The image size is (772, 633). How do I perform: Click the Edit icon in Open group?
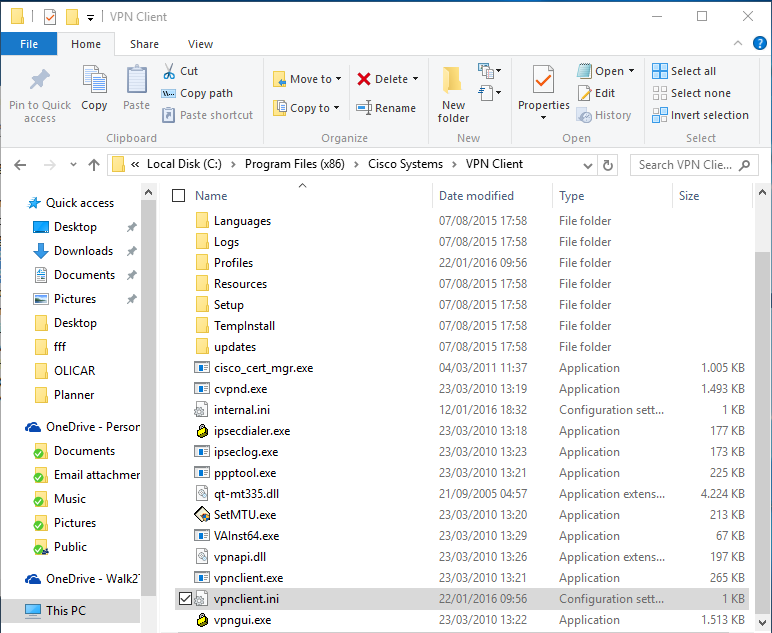[x=584, y=93]
